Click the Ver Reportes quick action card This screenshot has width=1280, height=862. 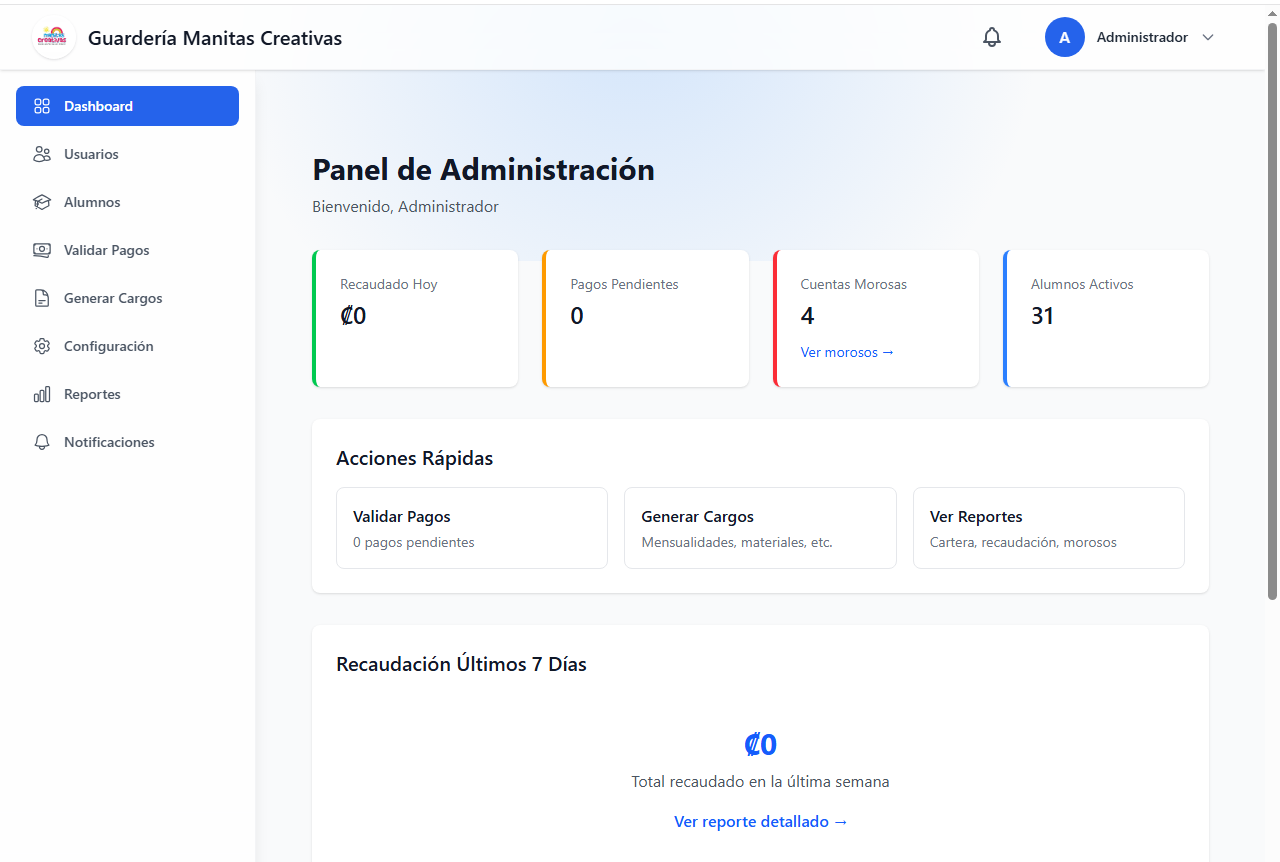[x=1049, y=528]
